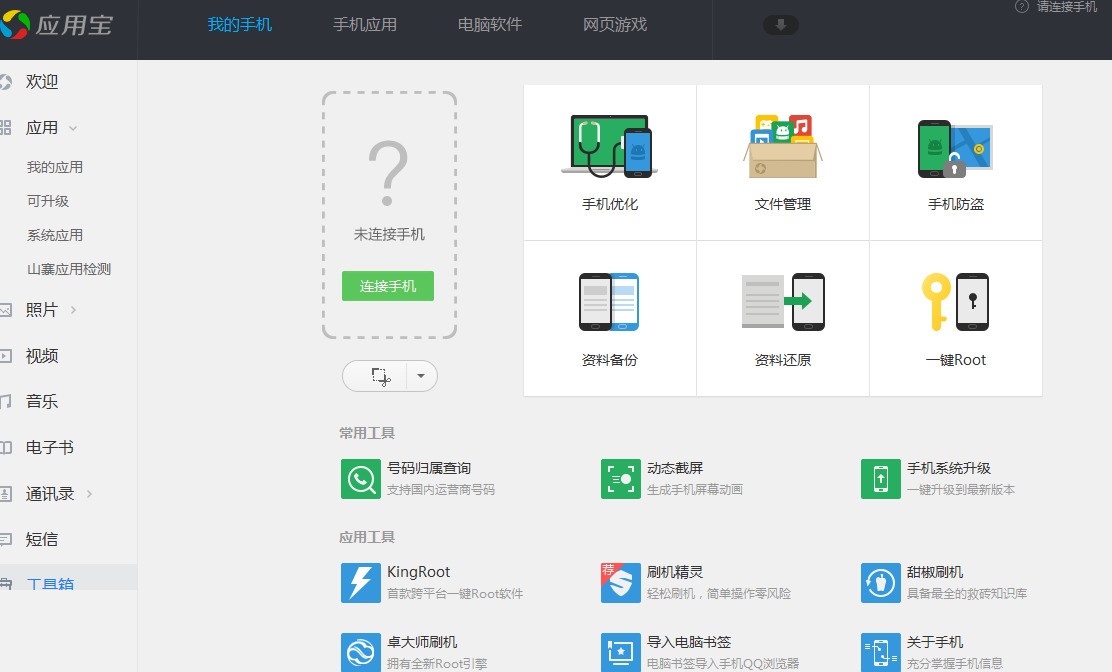The width and height of the screenshot is (1112, 672).
Task: Switch to 电脑软件 tab
Action: coord(490,25)
